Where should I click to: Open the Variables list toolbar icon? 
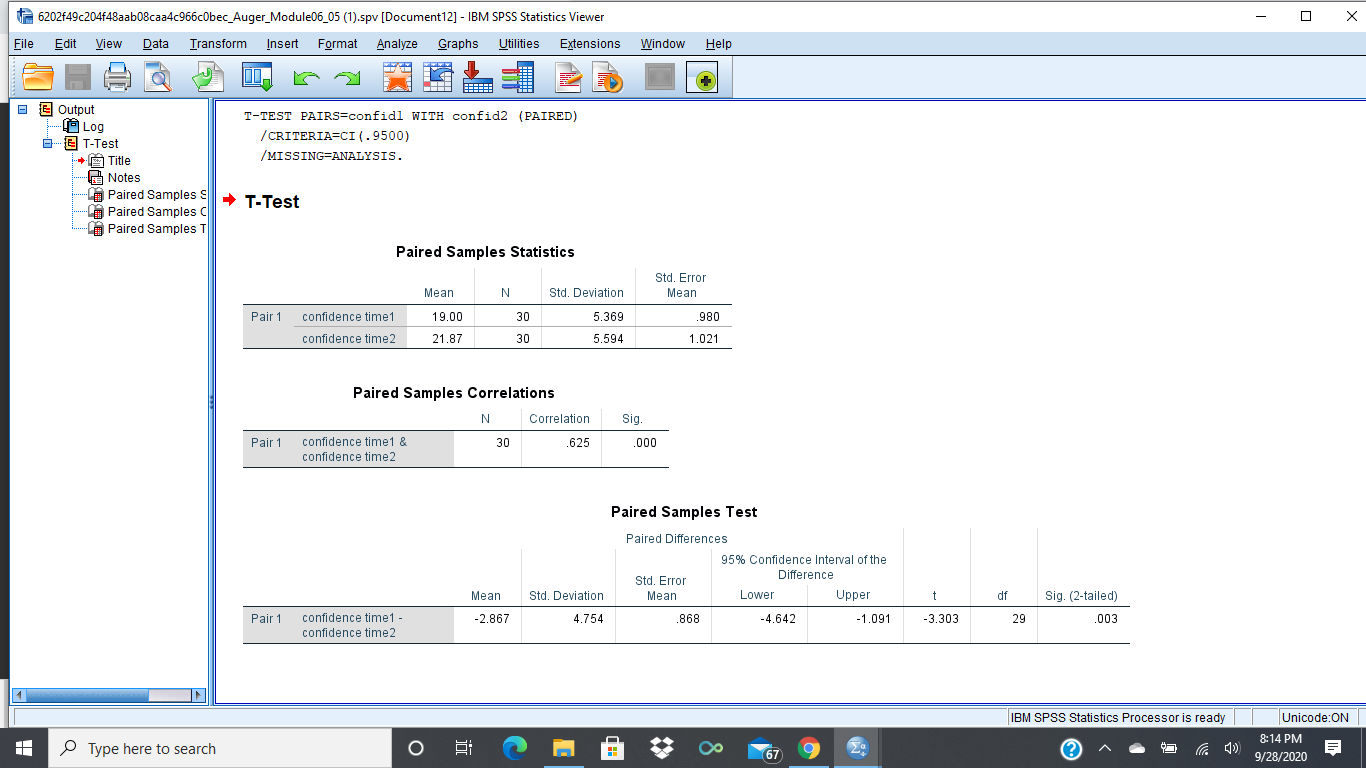pos(519,77)
